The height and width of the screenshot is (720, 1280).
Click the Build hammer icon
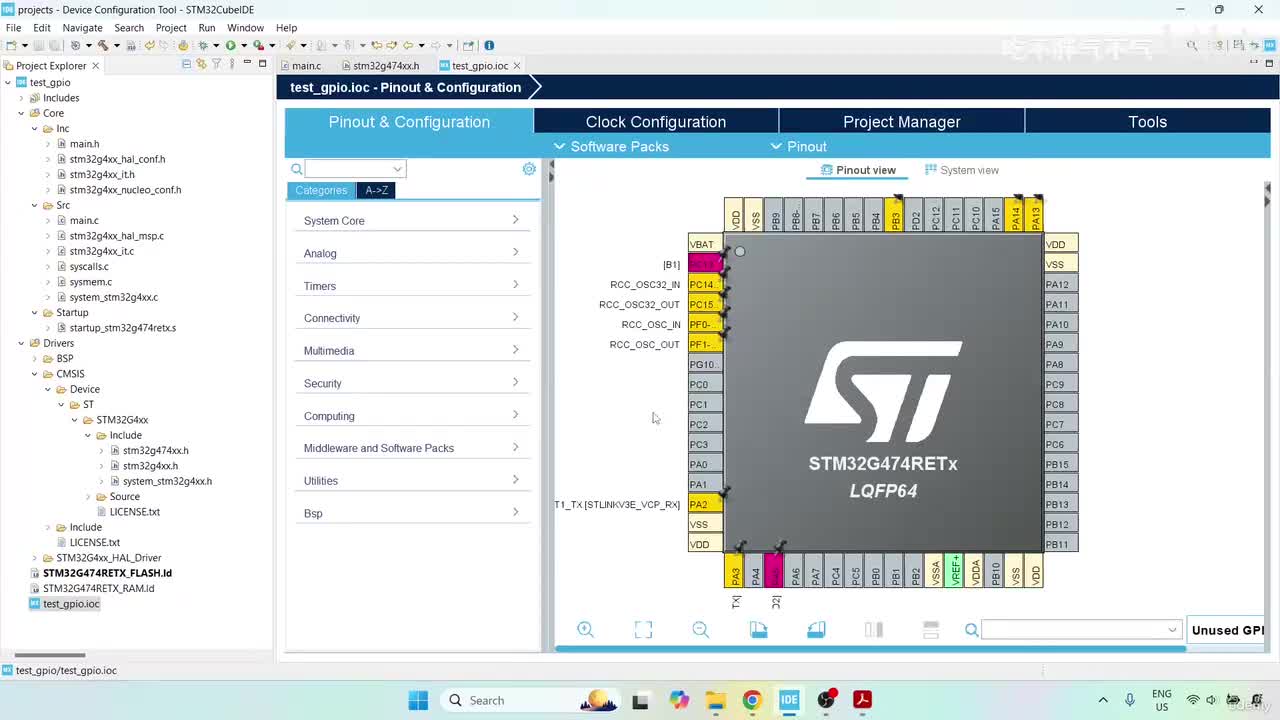click(102, 45)
